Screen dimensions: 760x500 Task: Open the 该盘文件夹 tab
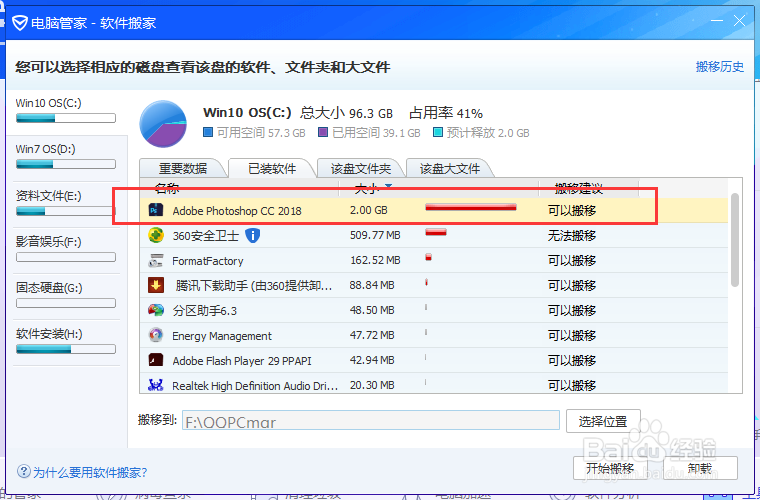pyautogui.click(x=361, y=168)
